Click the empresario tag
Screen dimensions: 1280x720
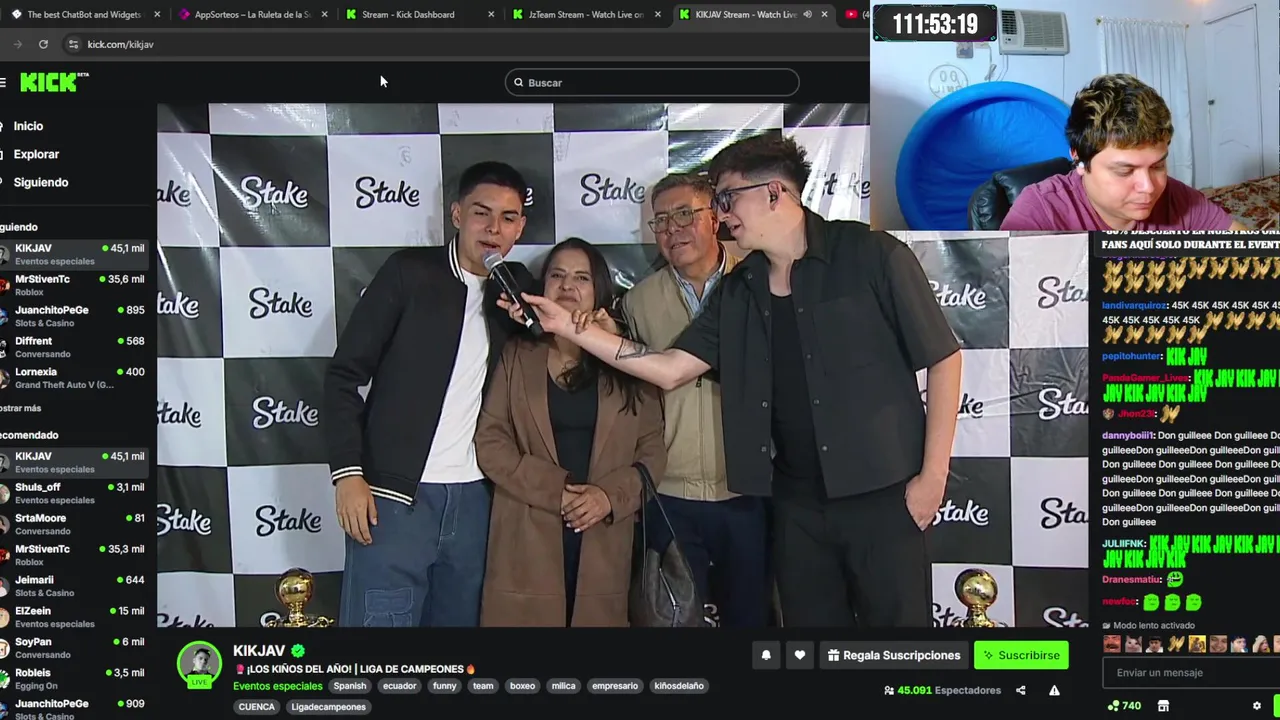tap(615, 686)
